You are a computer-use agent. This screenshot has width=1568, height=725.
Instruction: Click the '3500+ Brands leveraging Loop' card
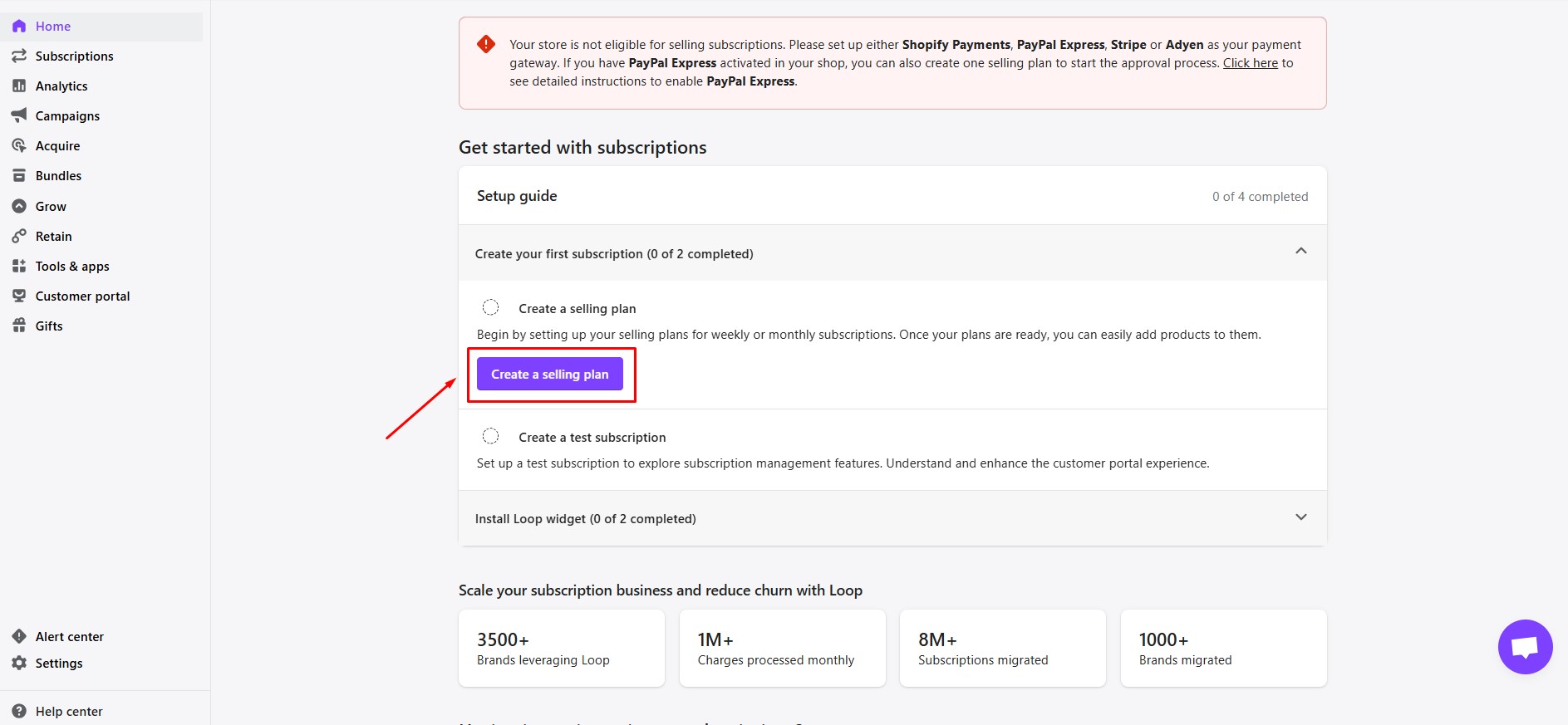[561, 649]
